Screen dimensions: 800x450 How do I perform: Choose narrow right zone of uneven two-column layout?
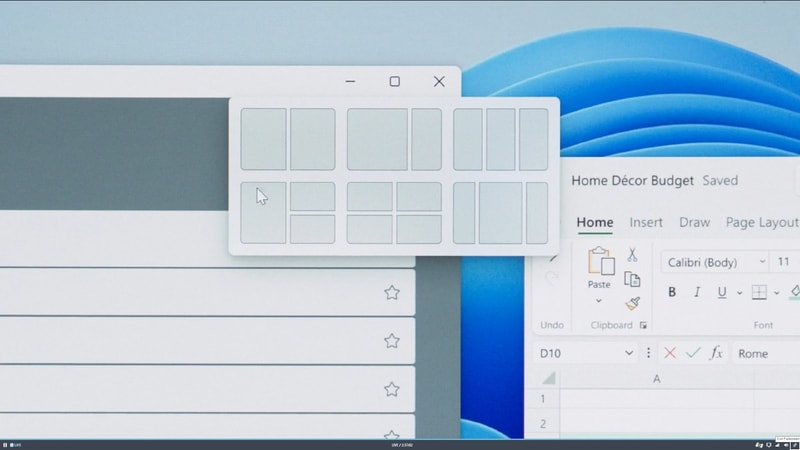[427, 139]
